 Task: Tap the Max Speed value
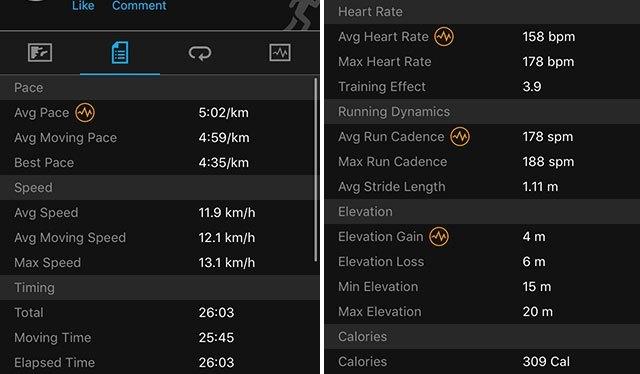point(227,263)
